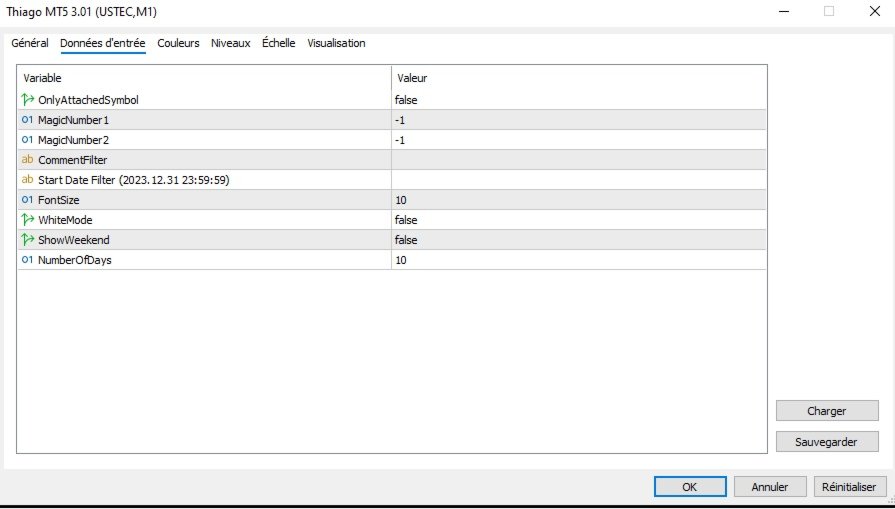The width and height of the screenshot is (895, 509).
Task: Select the MagicNumber1 variable name
Action: point(73,120)
